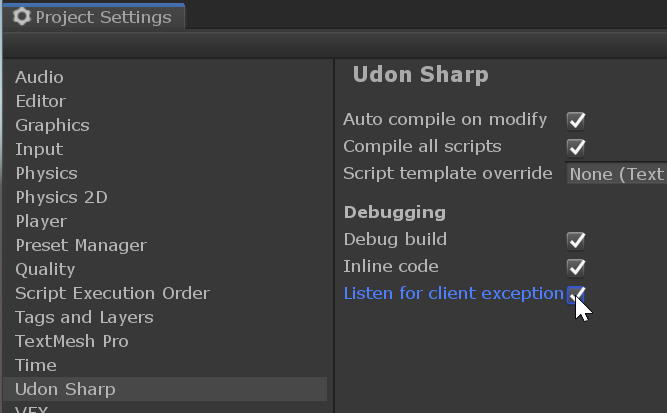Uncheck Compile all scripts checkbox

(576, 148)
